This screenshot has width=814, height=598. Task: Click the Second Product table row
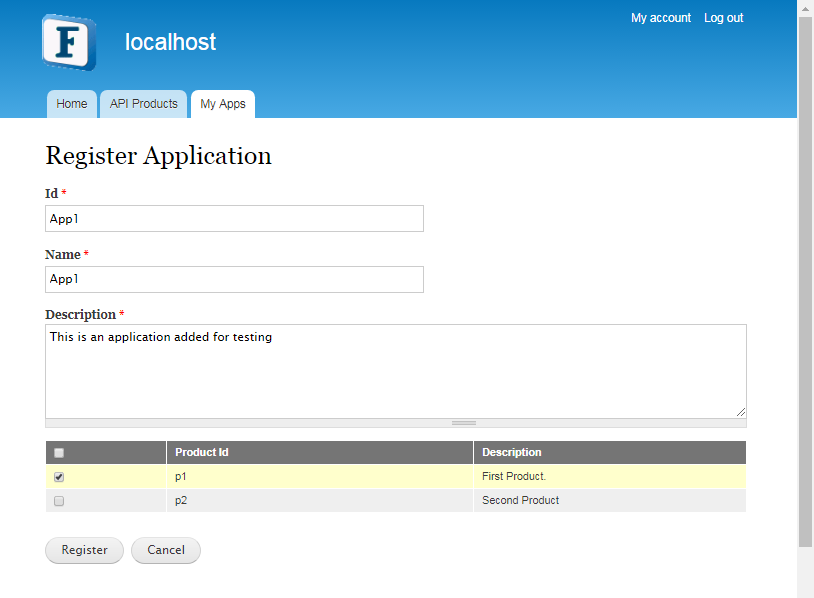tap(396, 500)
